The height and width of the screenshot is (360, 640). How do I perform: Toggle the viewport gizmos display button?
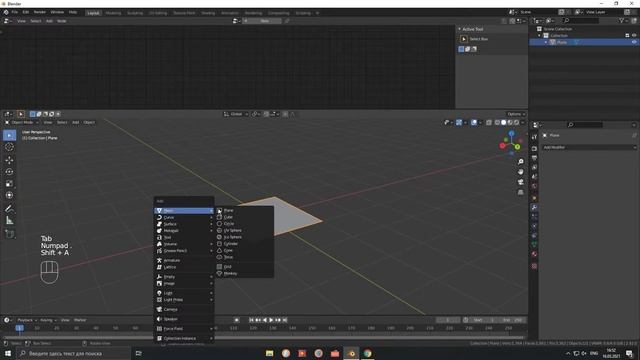click(459, 122)
